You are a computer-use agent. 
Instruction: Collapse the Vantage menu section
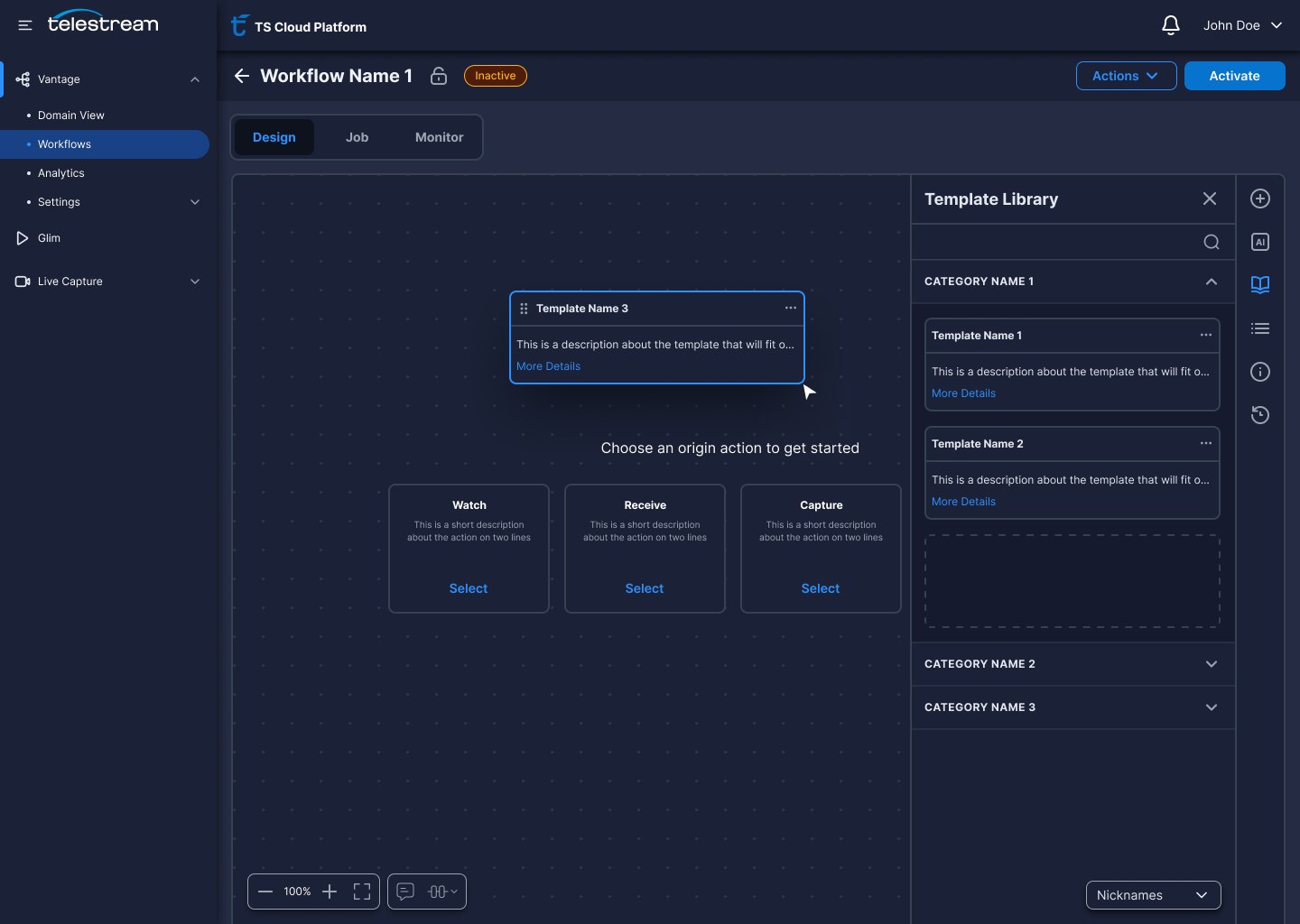195,79
